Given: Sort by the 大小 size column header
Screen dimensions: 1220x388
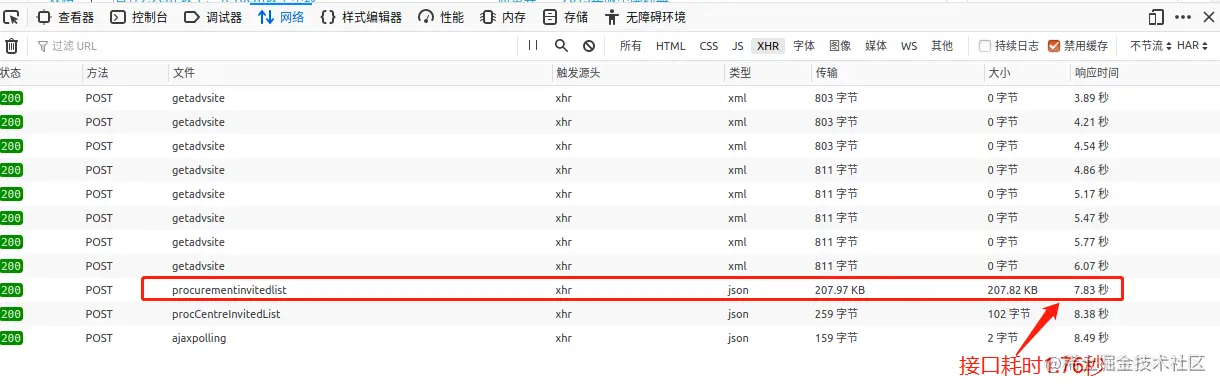Looking at the screenshot, I should tap(1027, 73).
